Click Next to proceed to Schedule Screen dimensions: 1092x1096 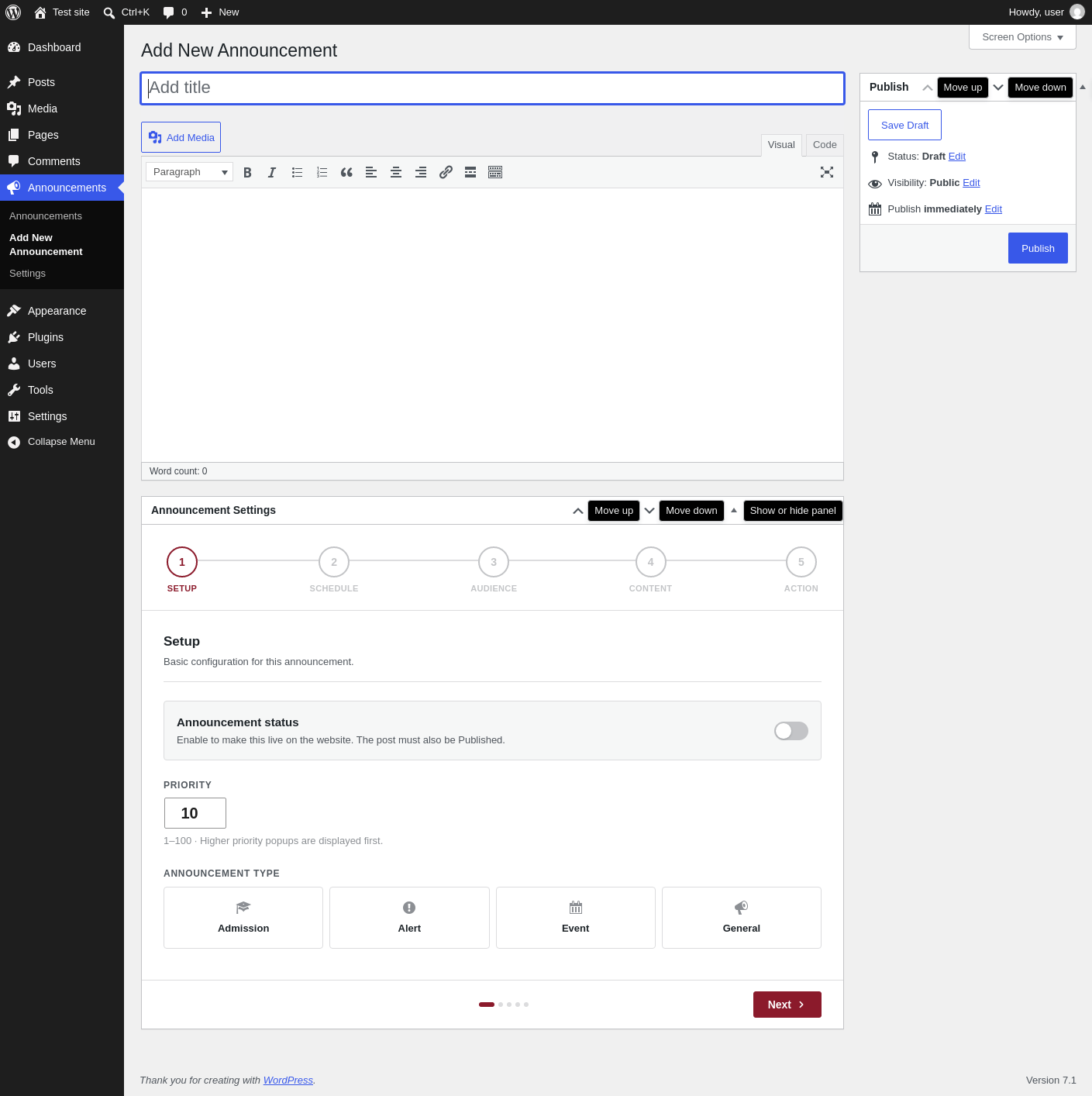[787, 1005]
